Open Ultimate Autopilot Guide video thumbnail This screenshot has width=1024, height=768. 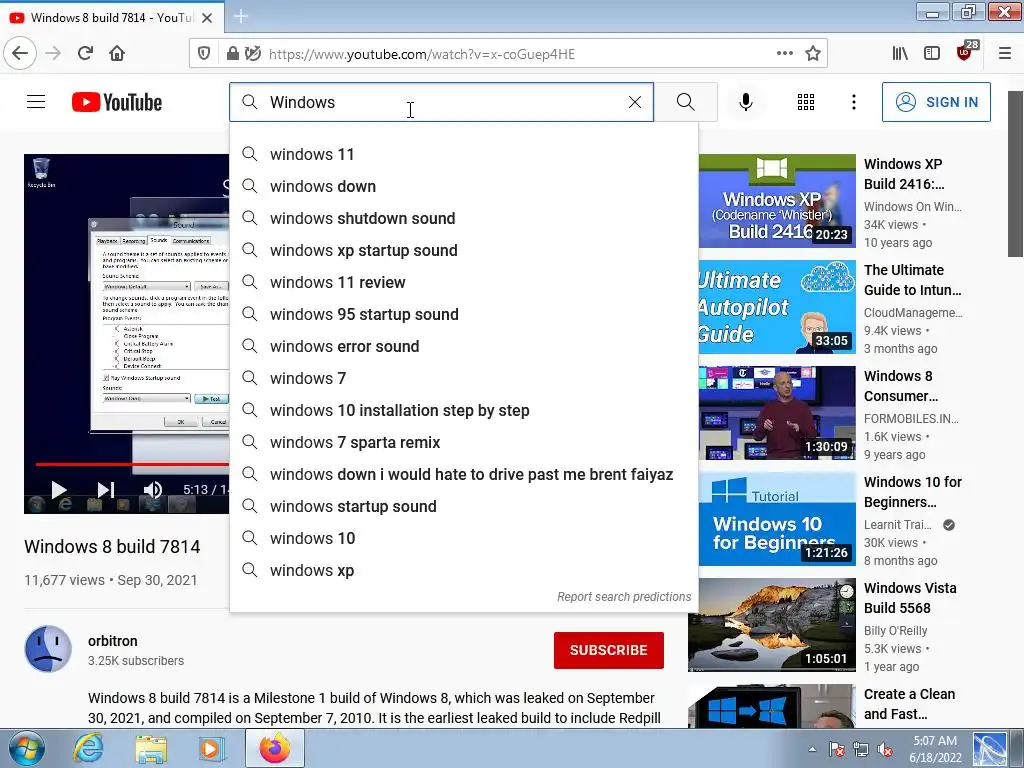777,307
